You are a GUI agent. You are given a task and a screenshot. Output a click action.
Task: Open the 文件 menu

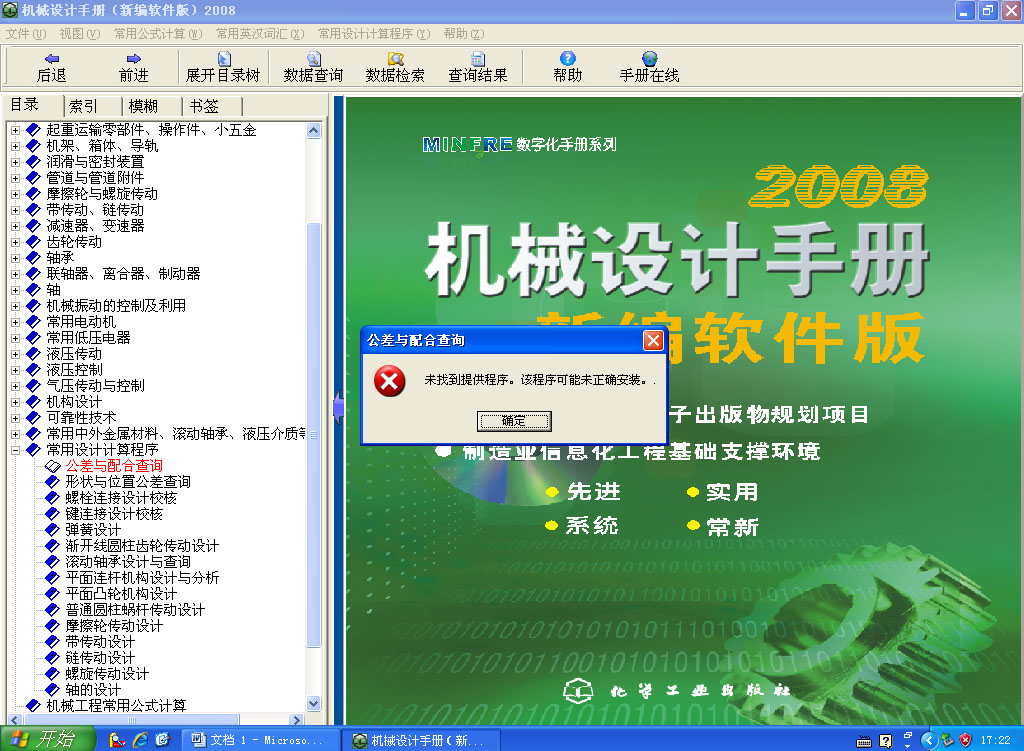point(26,33)
